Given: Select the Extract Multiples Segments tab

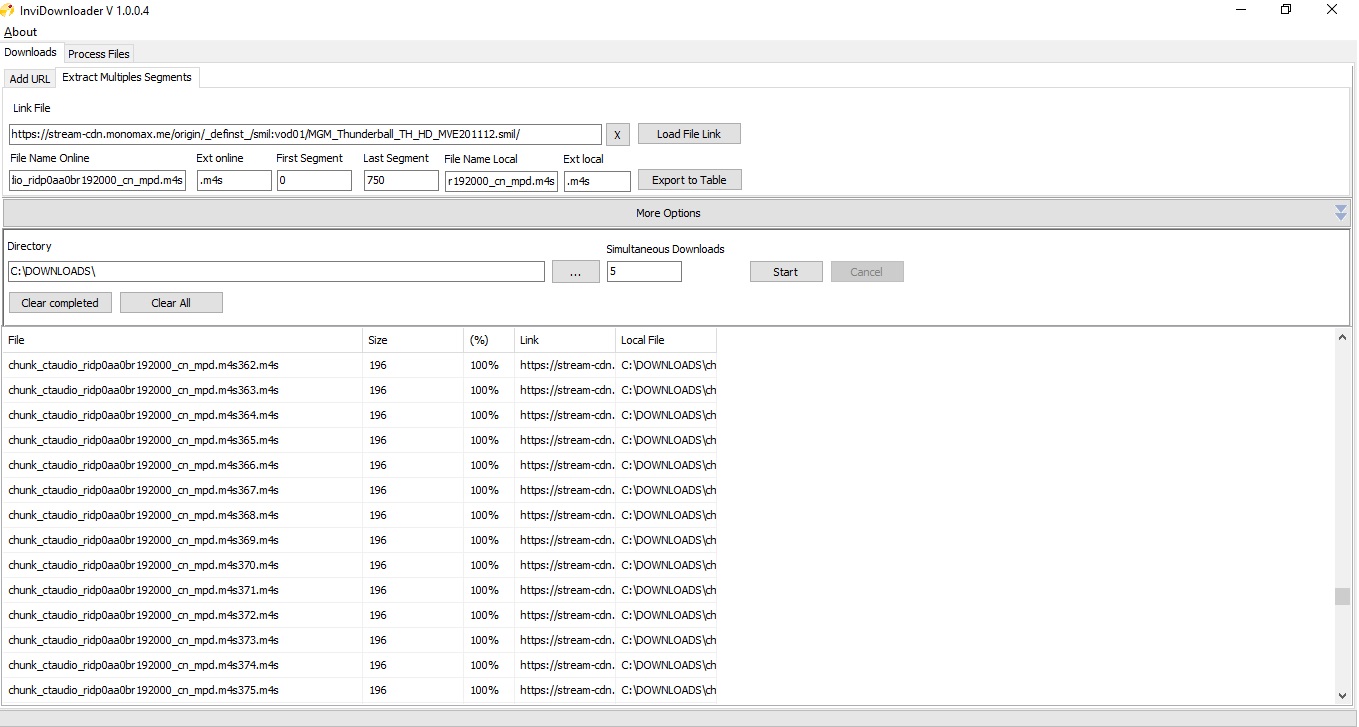Looking at the screenshot, I should [x=127, y=77].
